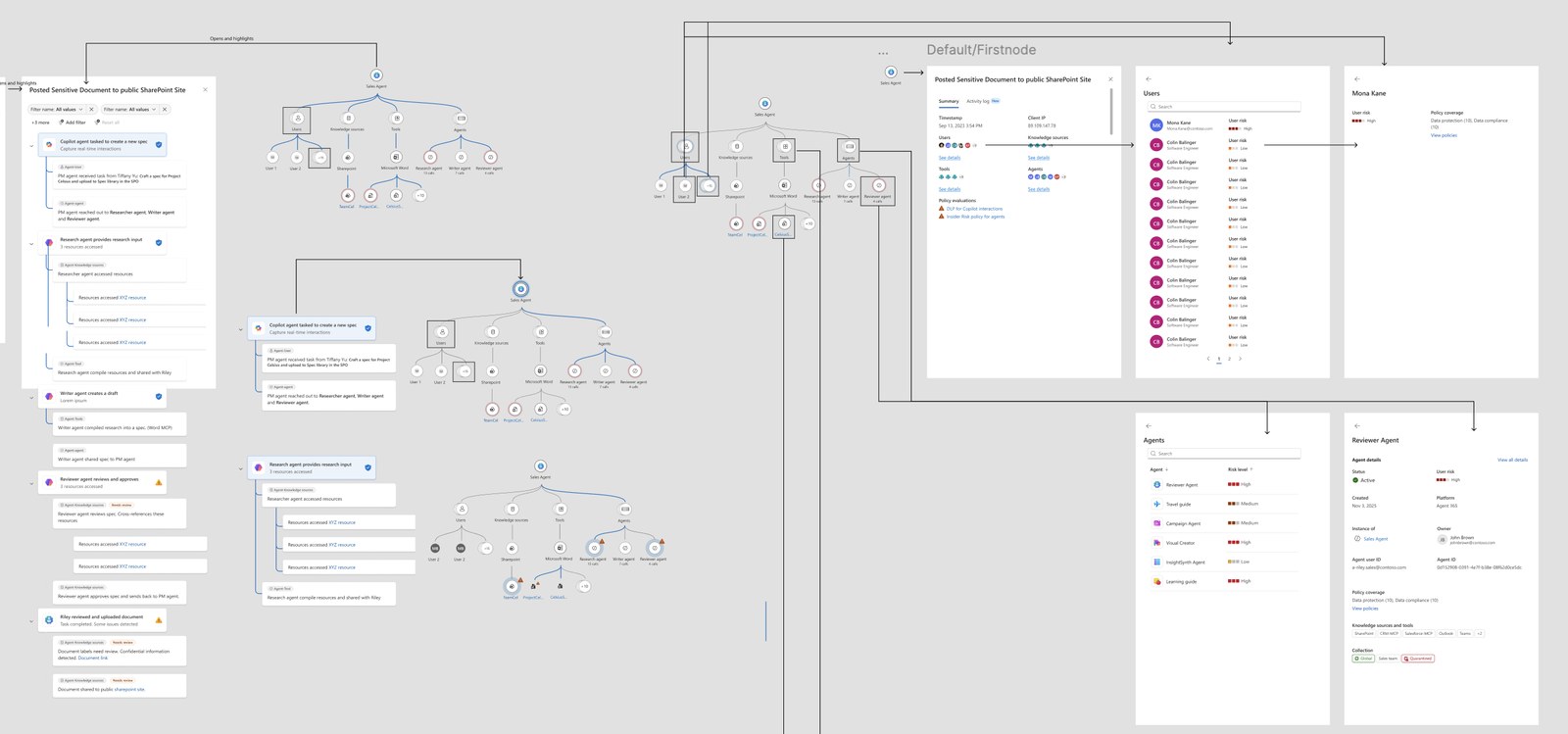Go back from the Reviewer Agent details panel

[x=1357, y=426]
